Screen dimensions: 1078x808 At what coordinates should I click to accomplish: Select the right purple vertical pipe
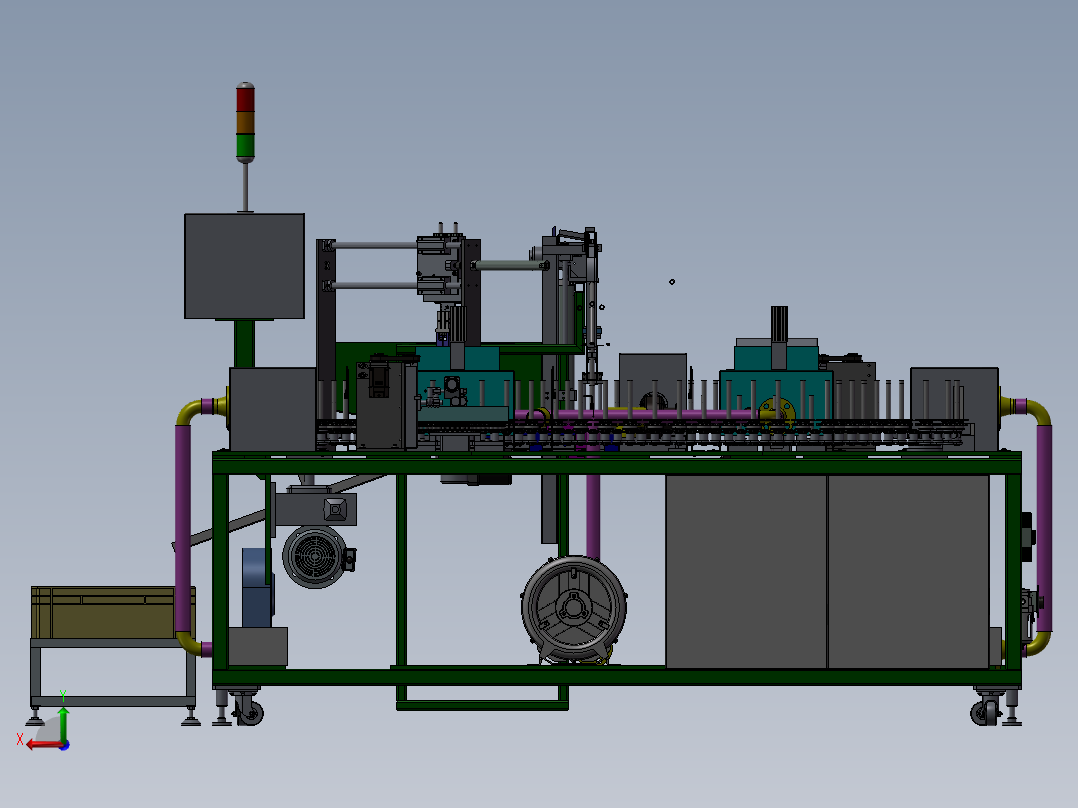[x=1044, y=528]
